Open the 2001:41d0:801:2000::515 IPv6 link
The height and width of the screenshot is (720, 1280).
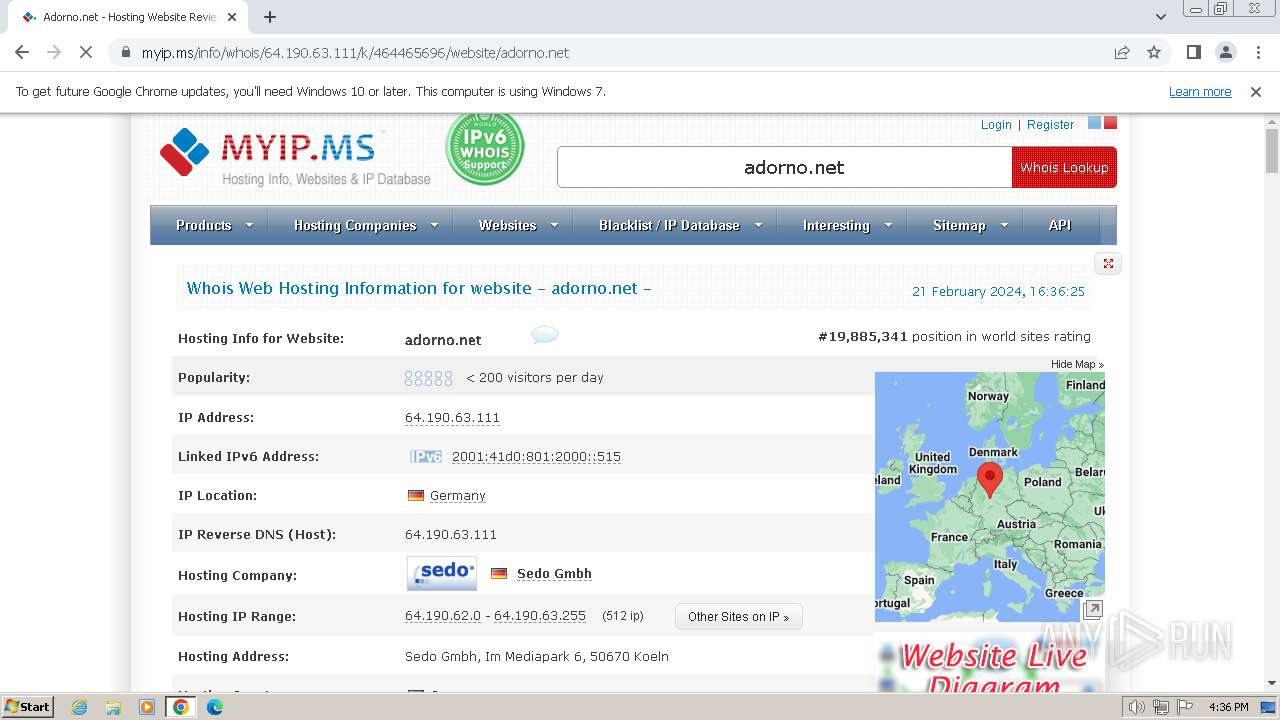coord(536,457)
